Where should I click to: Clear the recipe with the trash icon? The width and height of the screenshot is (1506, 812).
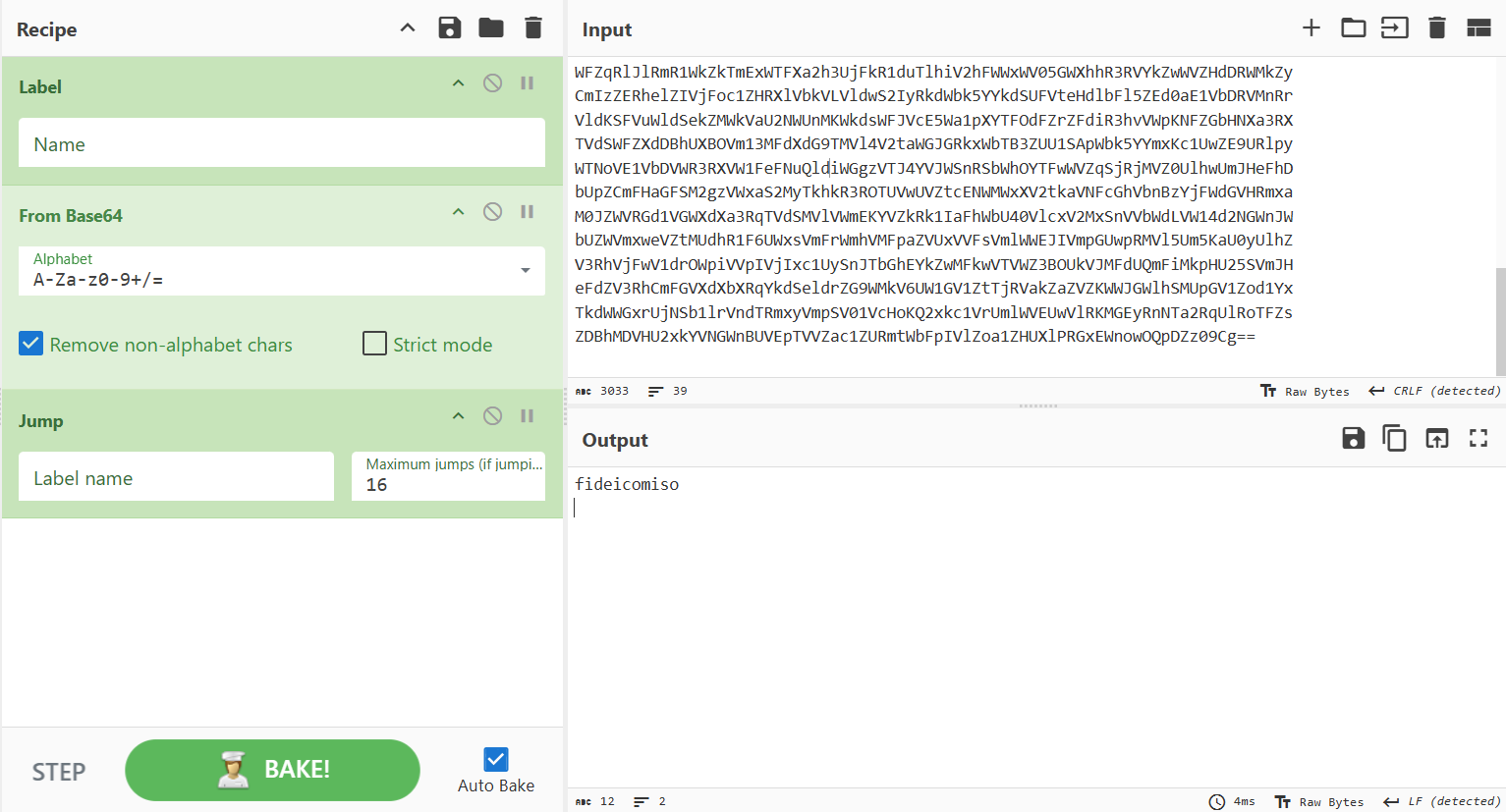[533, 28]
